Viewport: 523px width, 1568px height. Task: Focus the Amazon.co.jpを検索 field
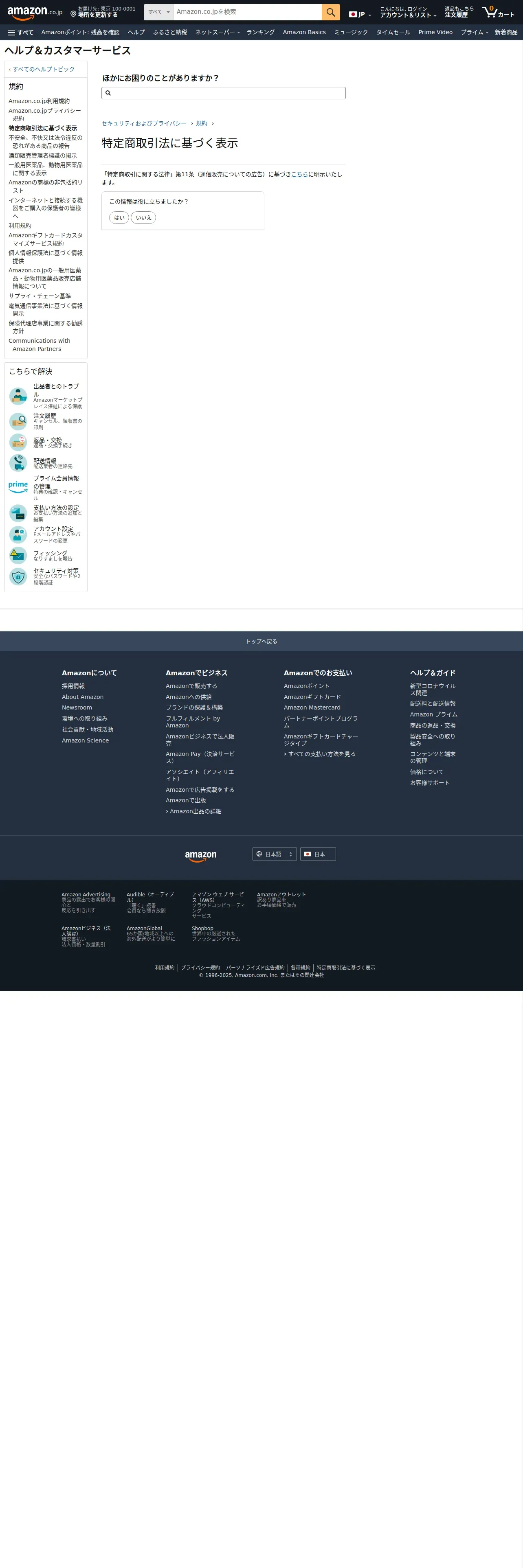[247, 12]
